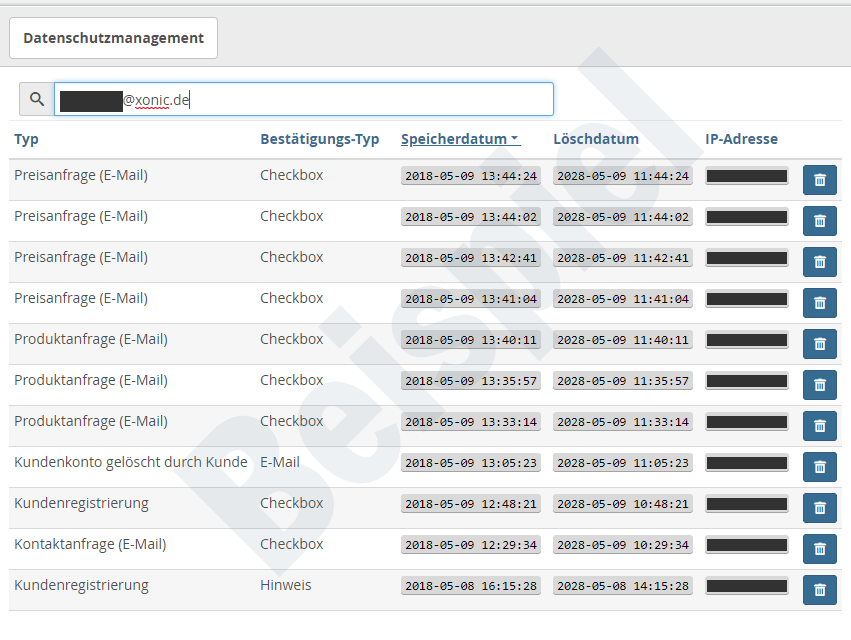Select Löschdatum value 2028-05-09 11:42:41
The width and height of the screenshot is (851, 640).
pyautogui.click(x=623, y=258)
